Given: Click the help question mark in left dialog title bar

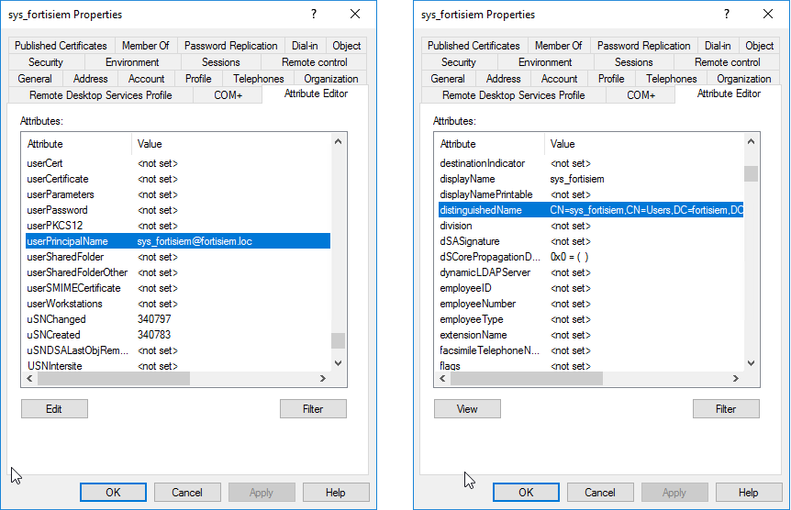Looking at the screenshot, I should [x=315, y=14].
